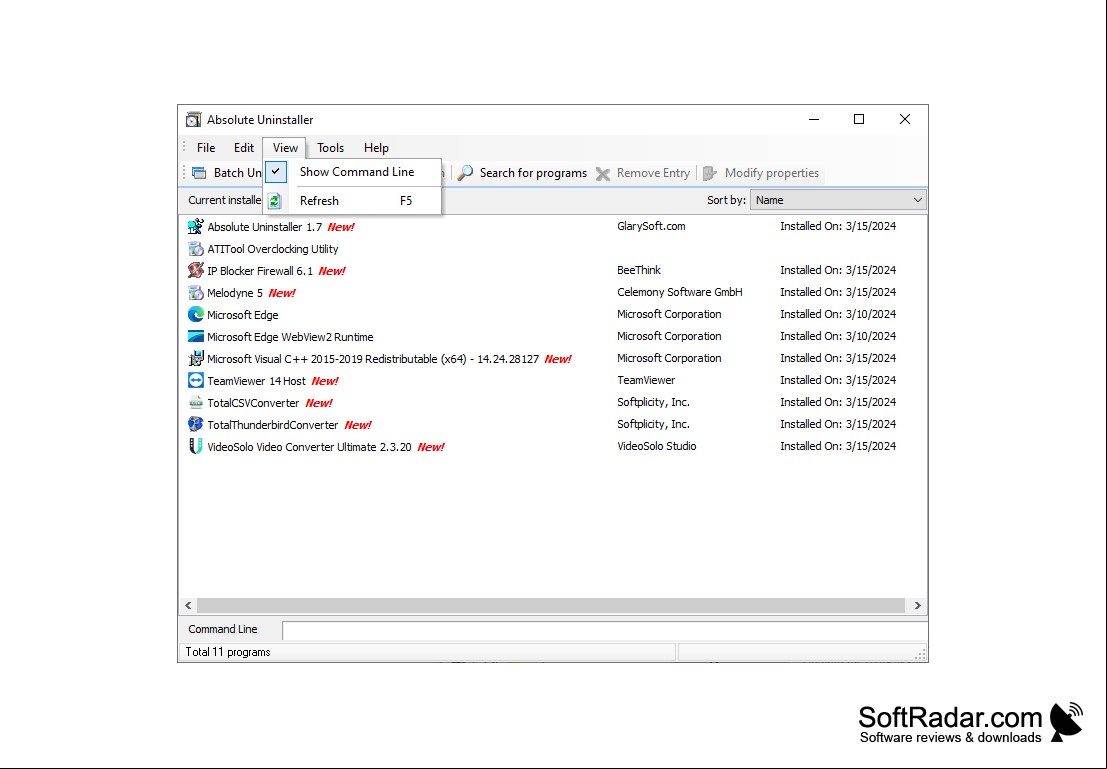Click Search for programs button label

click(x=533, y=173)
